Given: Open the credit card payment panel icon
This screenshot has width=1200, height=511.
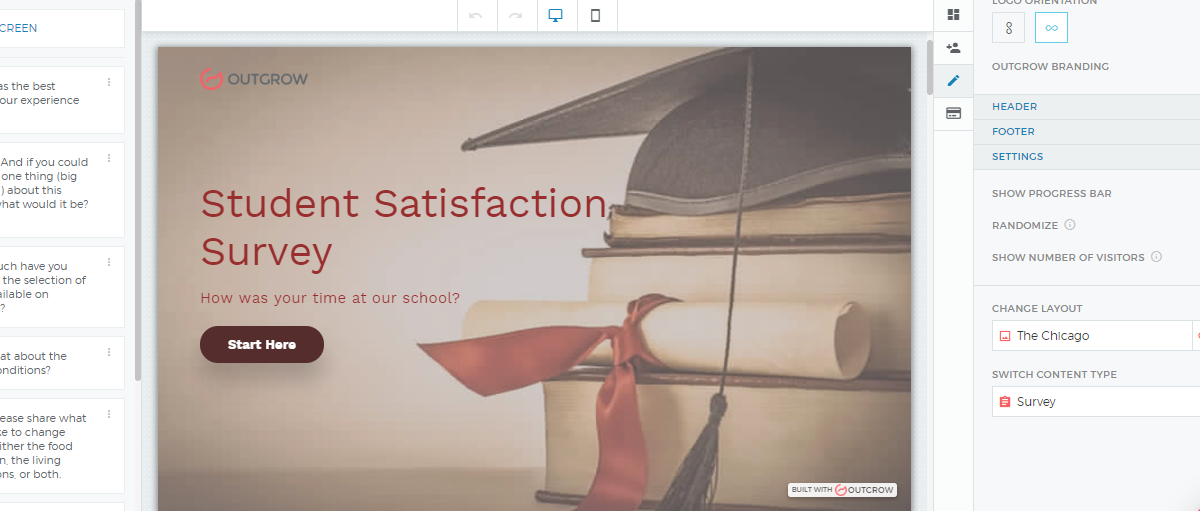Looking at the screenshot, I should tap(953, 113).
